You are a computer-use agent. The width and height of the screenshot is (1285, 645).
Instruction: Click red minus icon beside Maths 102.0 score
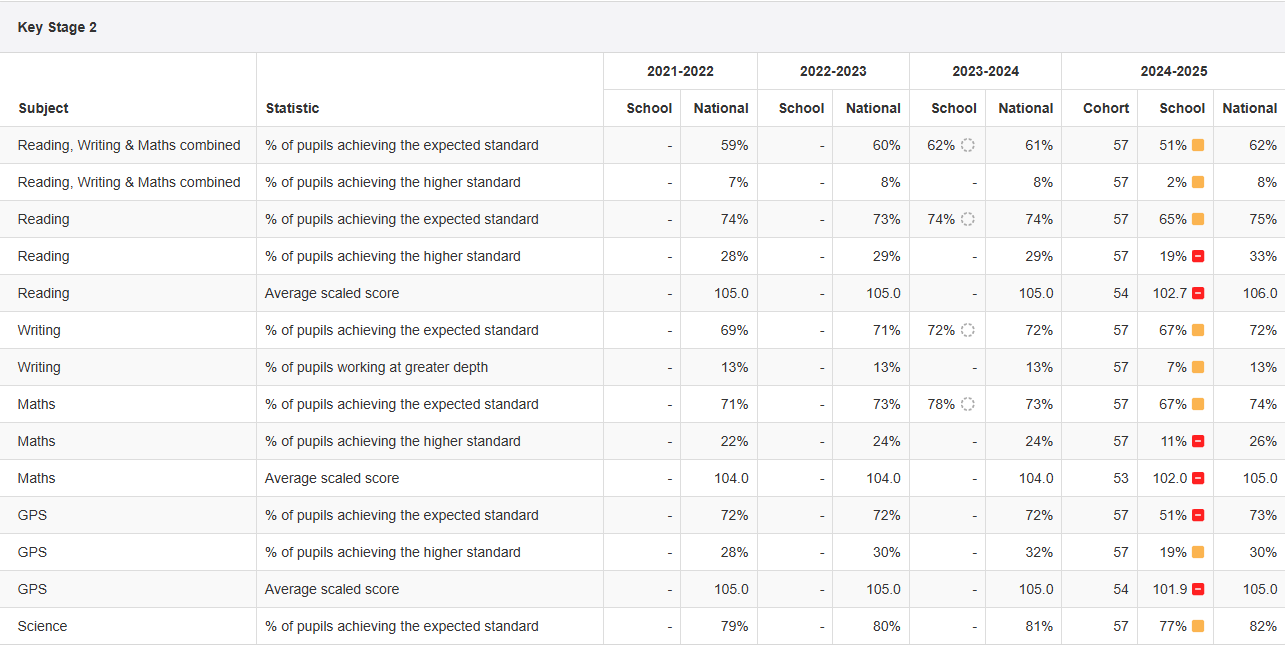coord(1198,478)
